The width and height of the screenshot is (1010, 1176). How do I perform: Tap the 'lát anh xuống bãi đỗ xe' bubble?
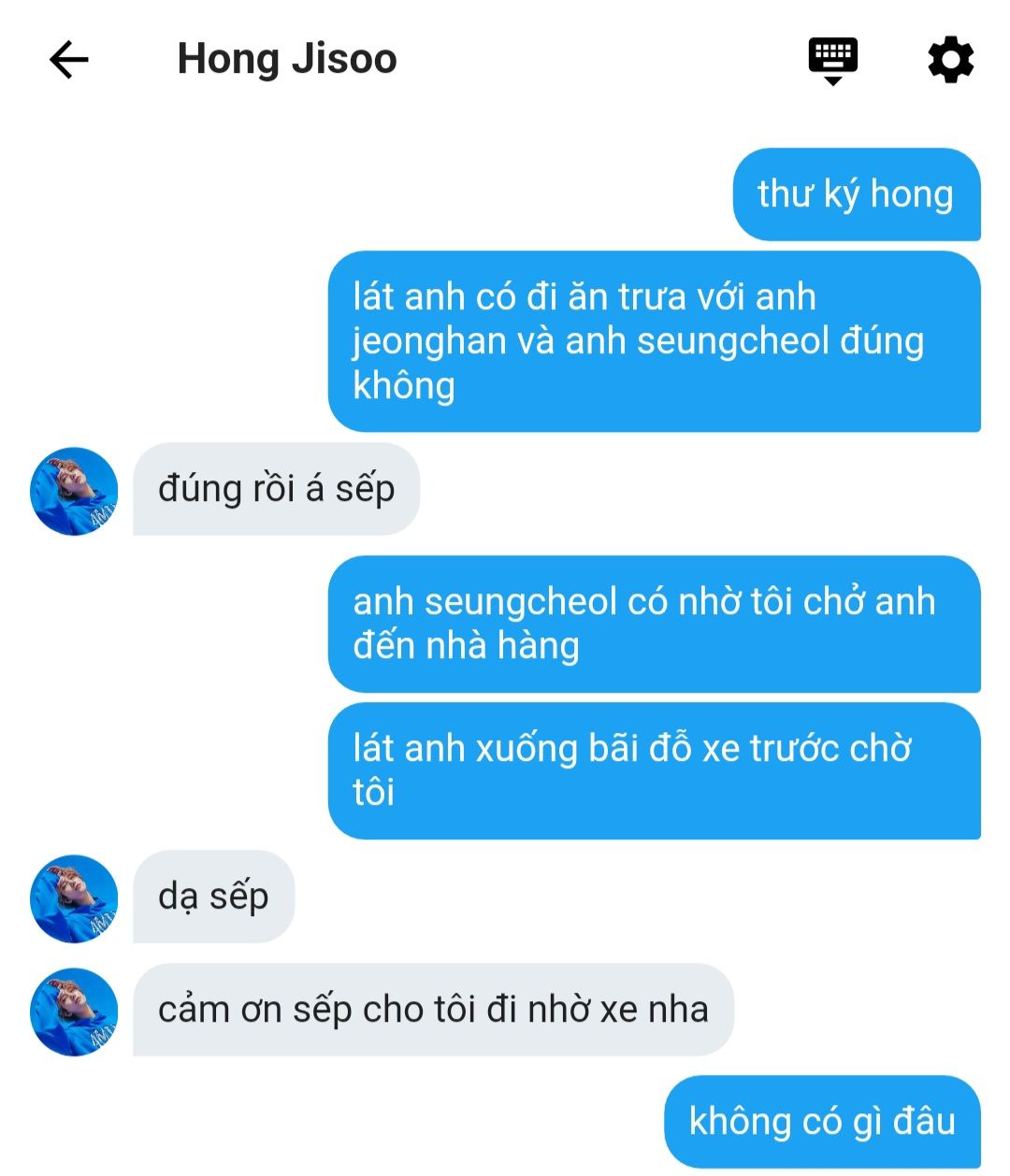tap(655, 771)
